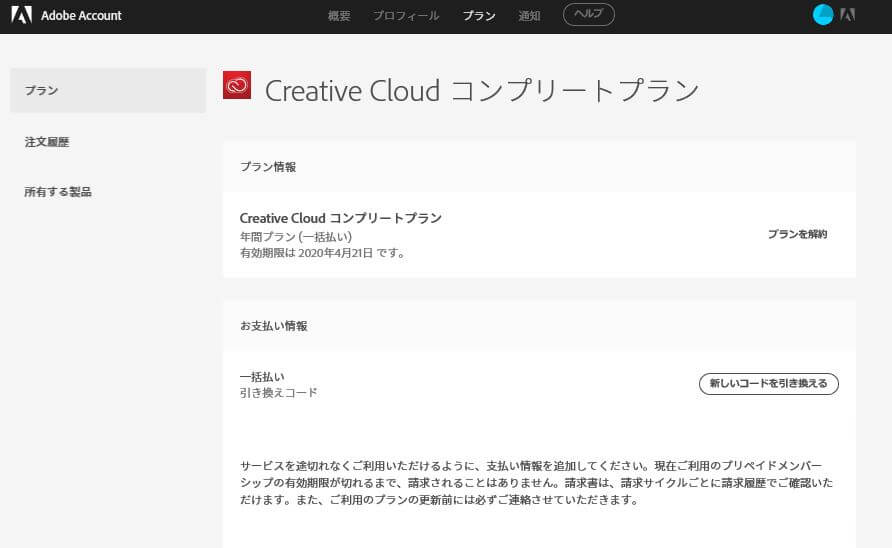Choose 所有する製品 in the left sidebar
892x548 pixels.
pos(58,192)
